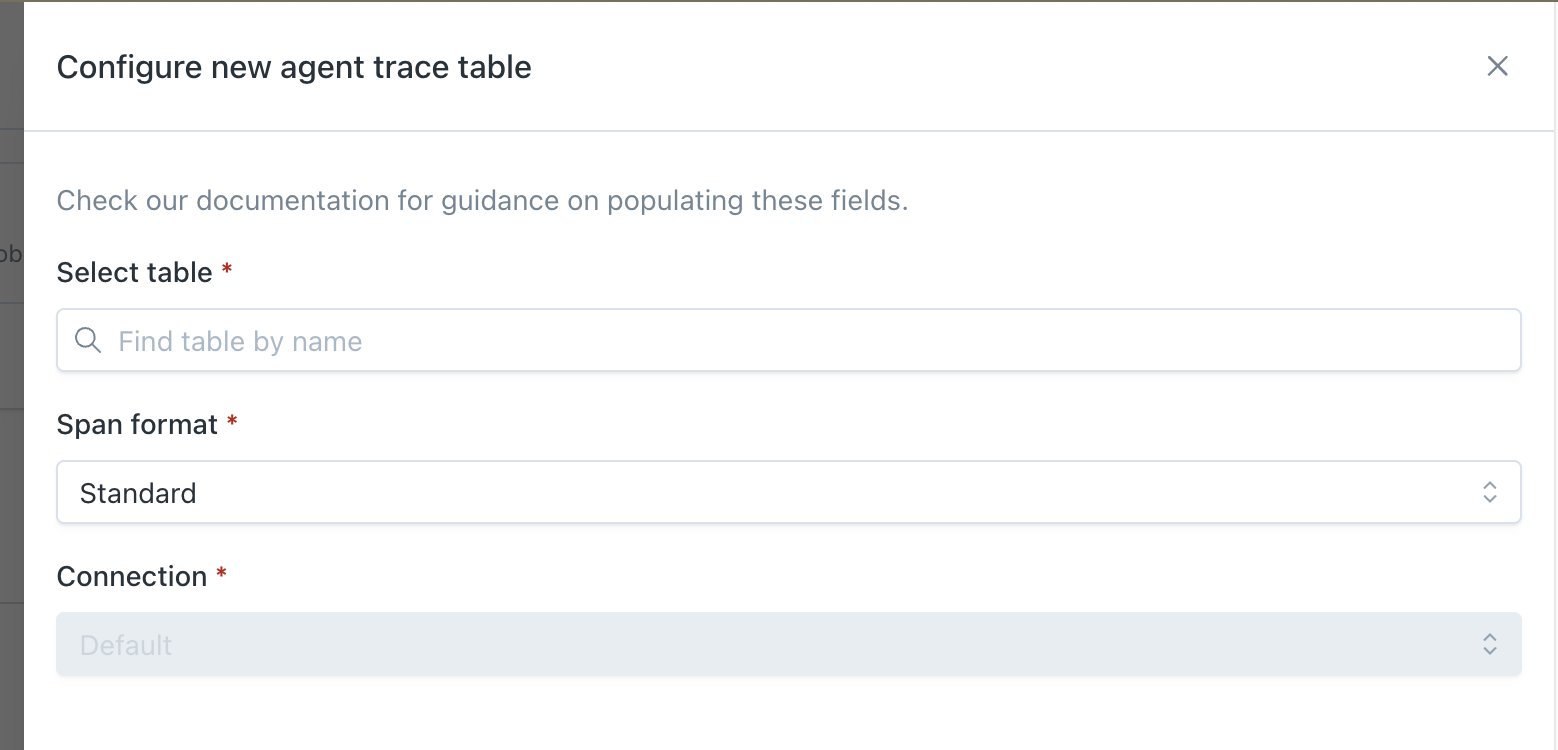Click the up-down chevron in Span format
The height and width of the screenshot is (750, 1558).
pos(1489,492)
